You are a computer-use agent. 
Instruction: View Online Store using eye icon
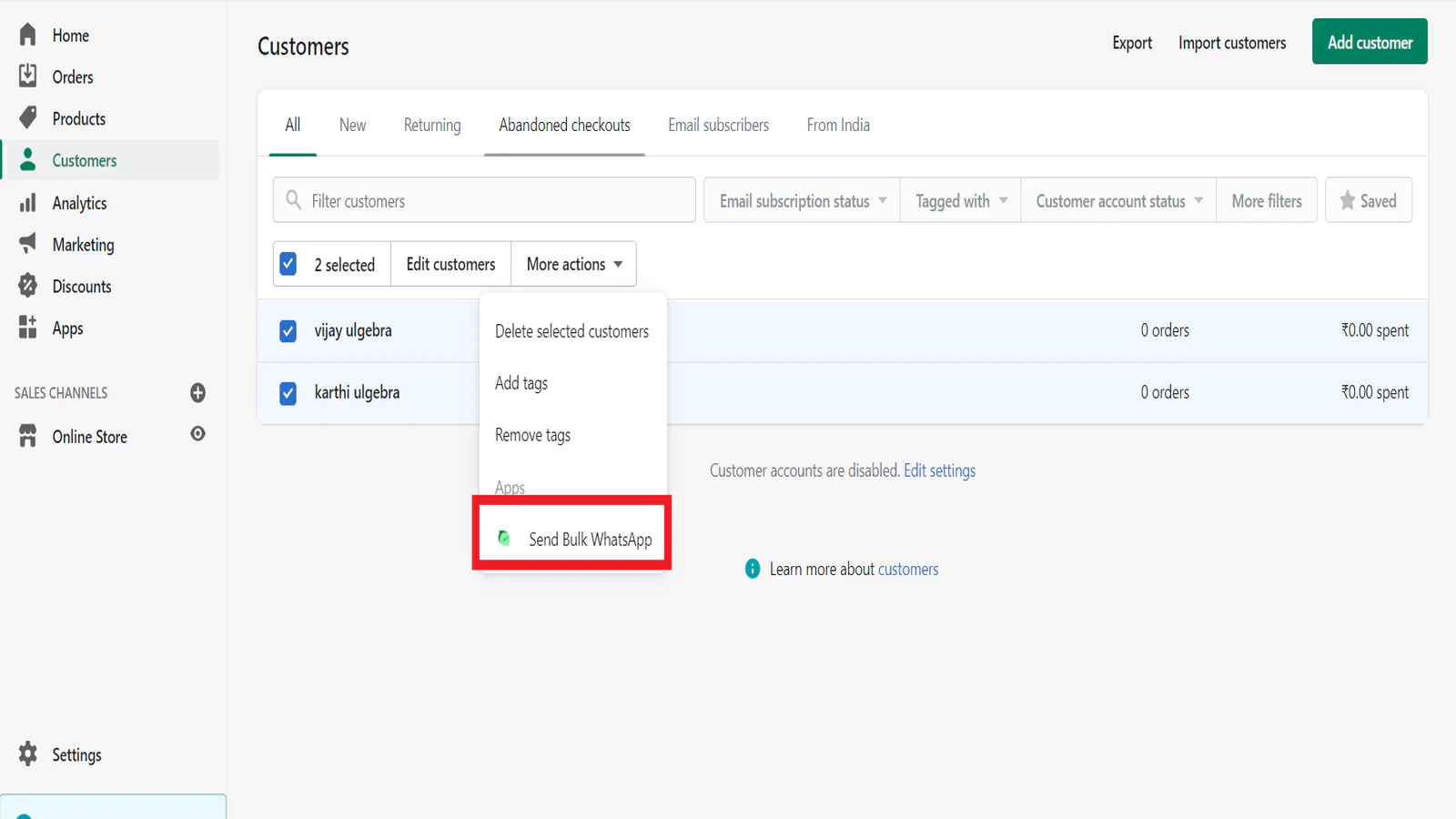tap(197, 435)
